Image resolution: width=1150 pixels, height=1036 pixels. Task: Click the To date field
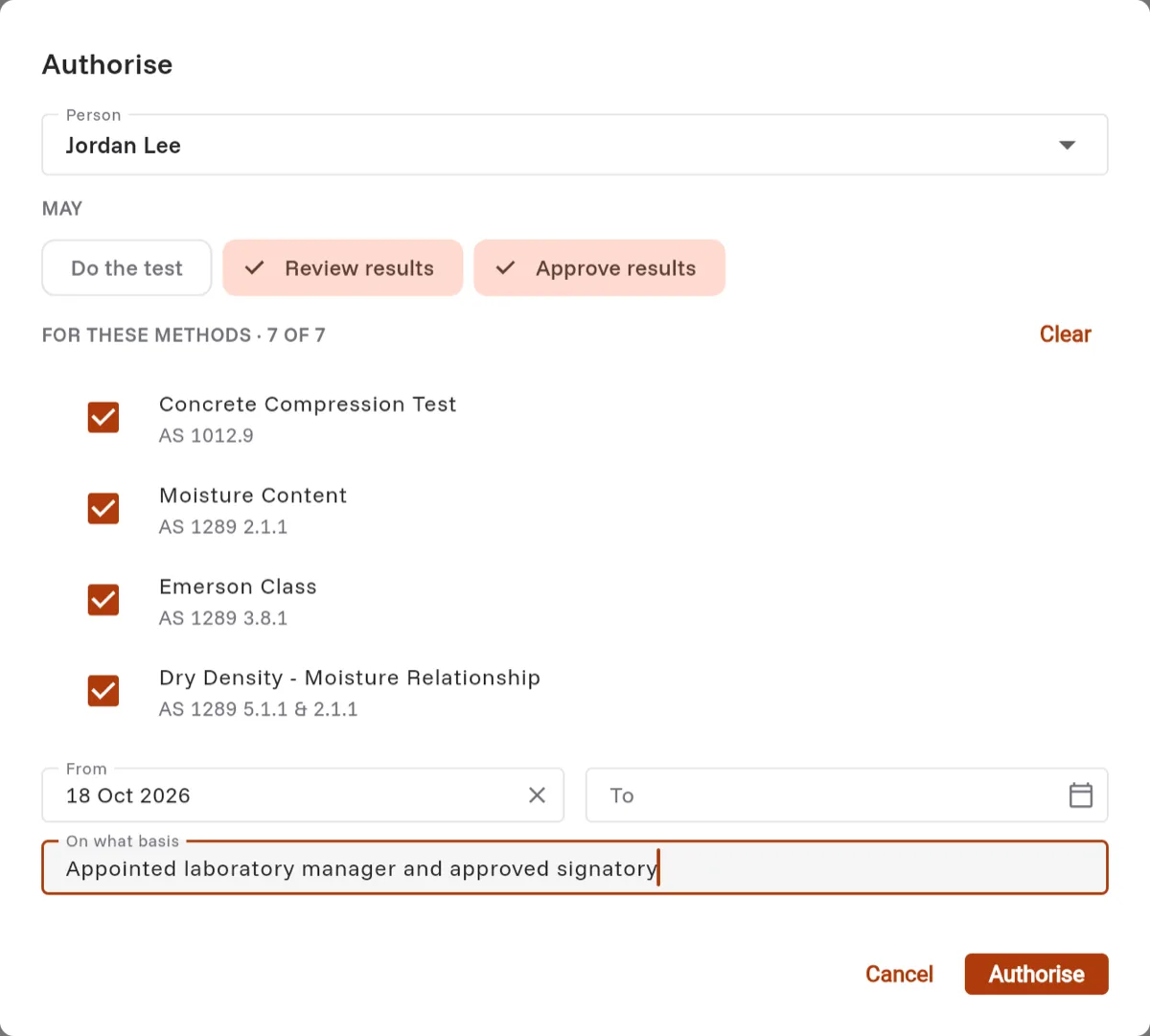[x=847, y=795]
